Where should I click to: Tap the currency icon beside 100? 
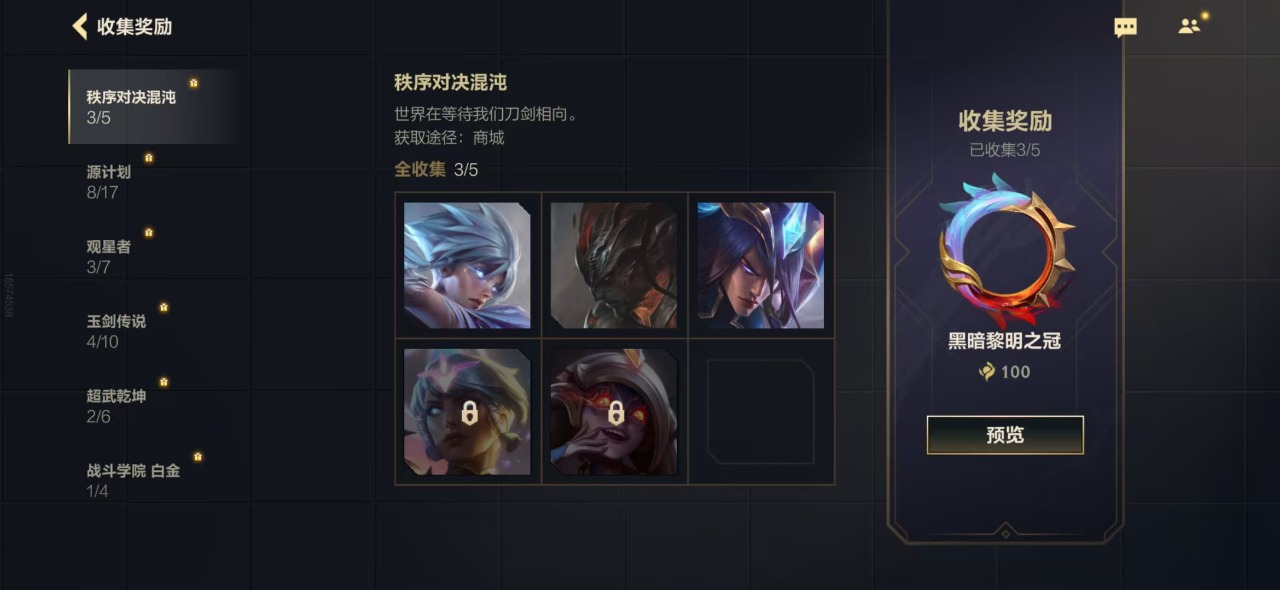(x=987, y=372)
